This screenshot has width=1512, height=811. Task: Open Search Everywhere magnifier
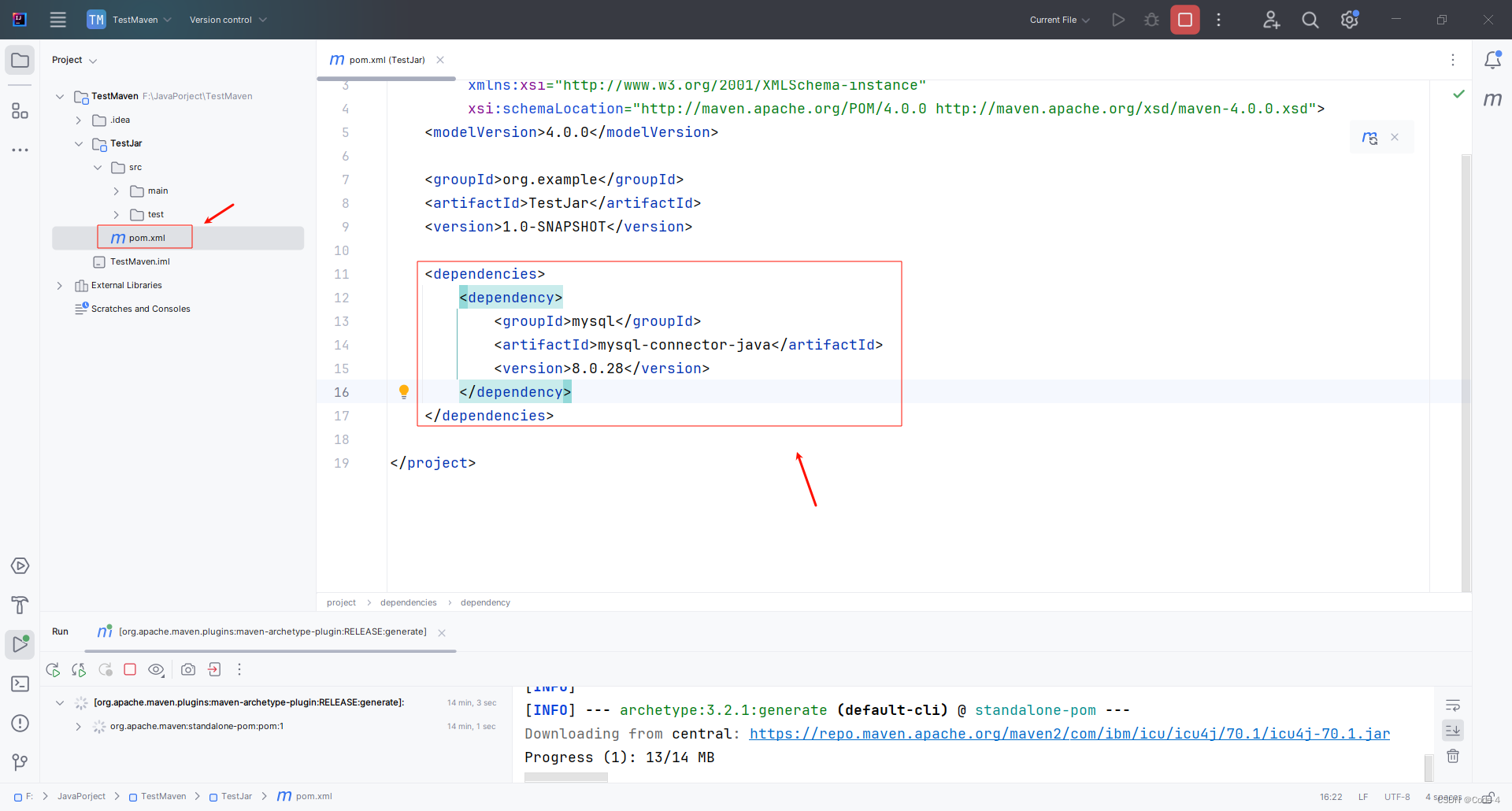click(1310, 20)
